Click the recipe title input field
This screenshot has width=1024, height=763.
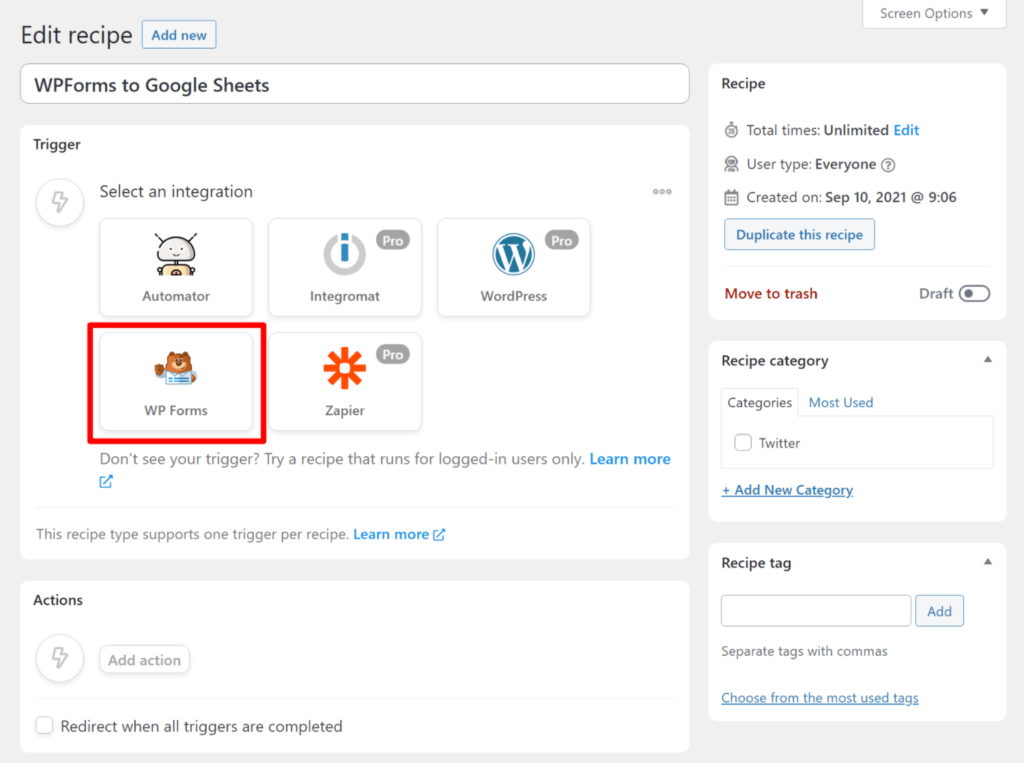point(355,84)
